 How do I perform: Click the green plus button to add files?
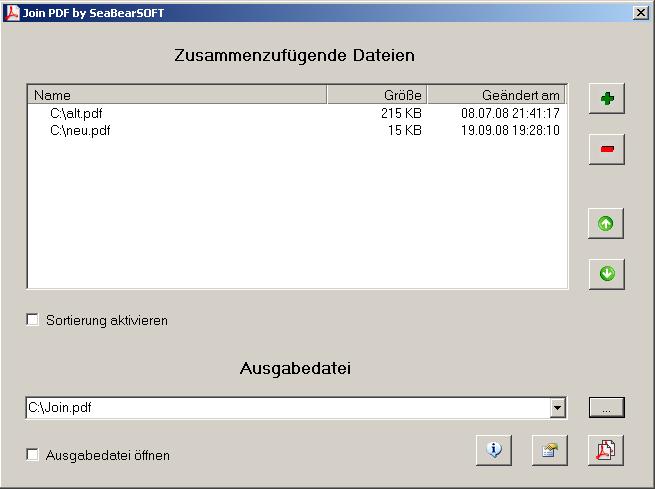pos(606,99)
